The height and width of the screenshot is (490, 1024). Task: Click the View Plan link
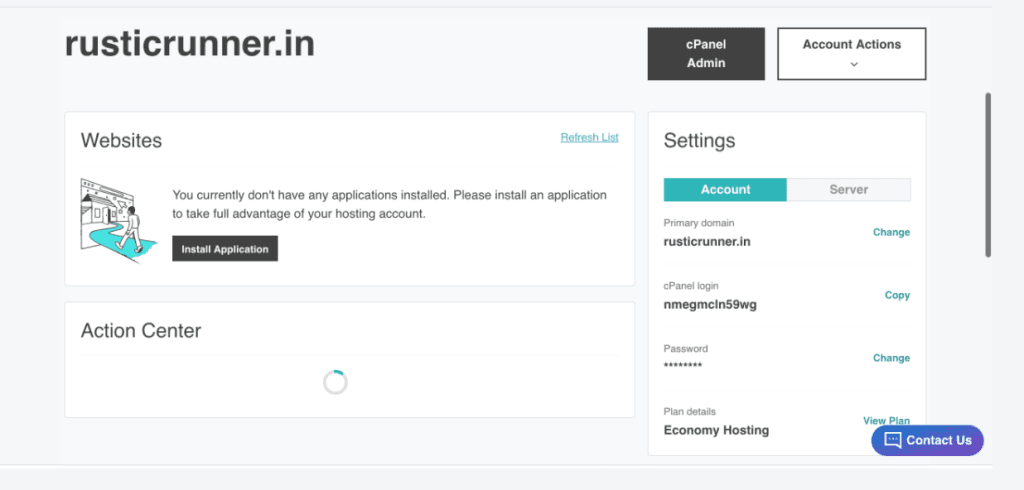886,420
